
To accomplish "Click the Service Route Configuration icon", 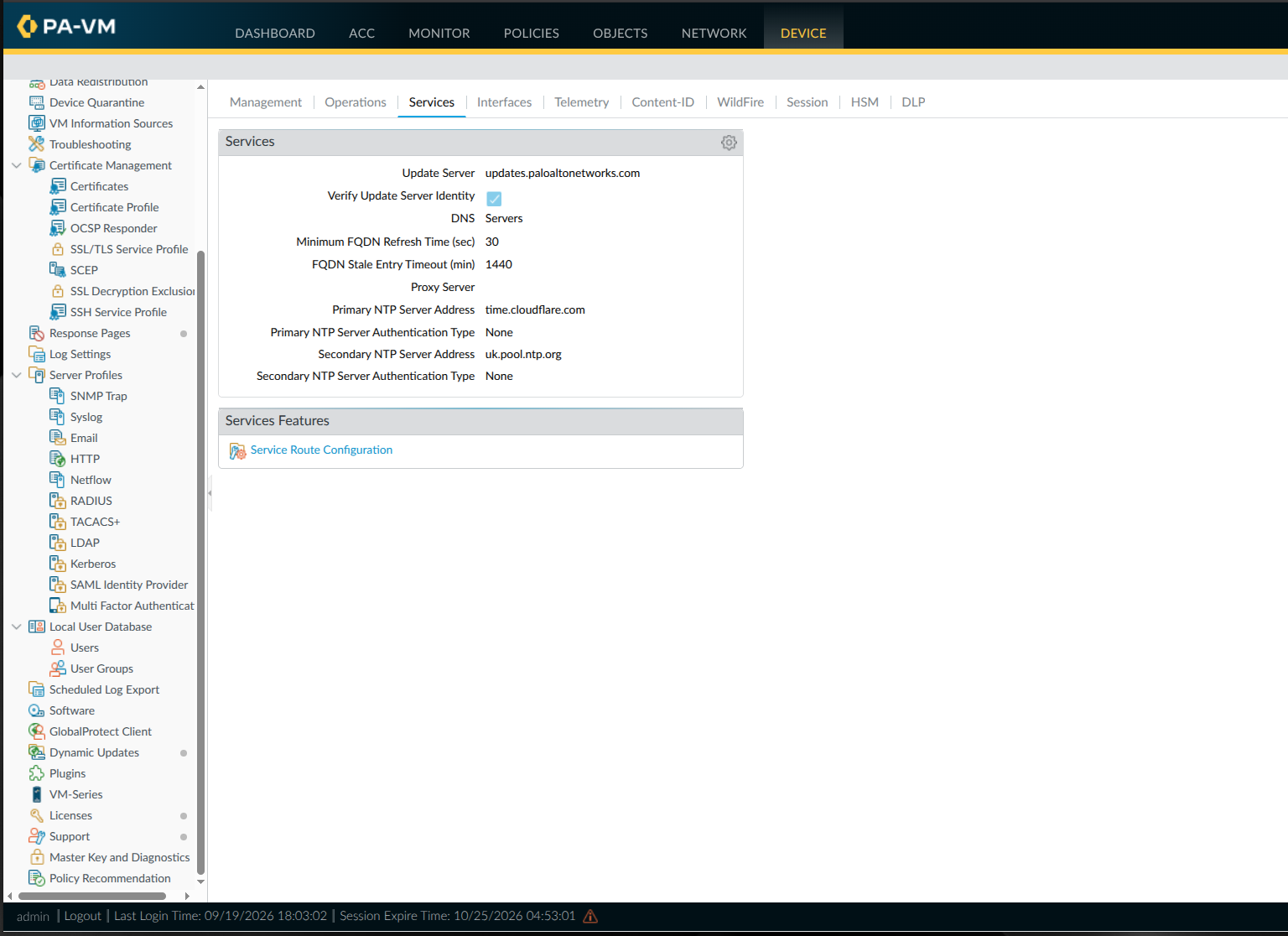I will point(237,451).
